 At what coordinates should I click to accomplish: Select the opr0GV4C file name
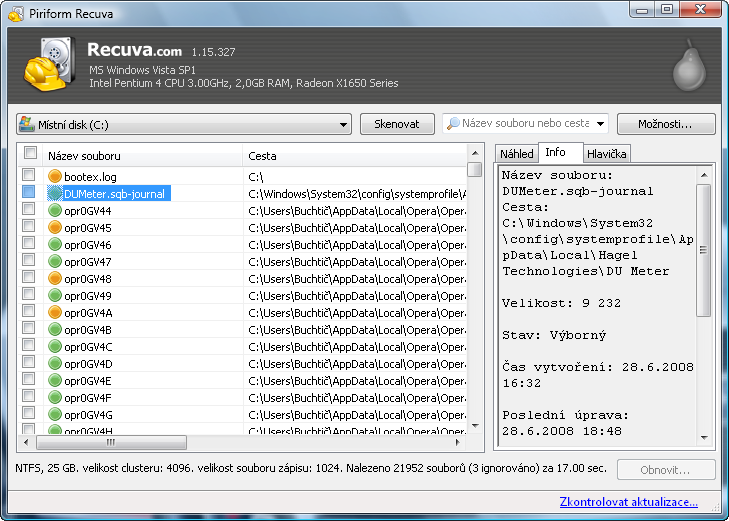coord(88,347)
